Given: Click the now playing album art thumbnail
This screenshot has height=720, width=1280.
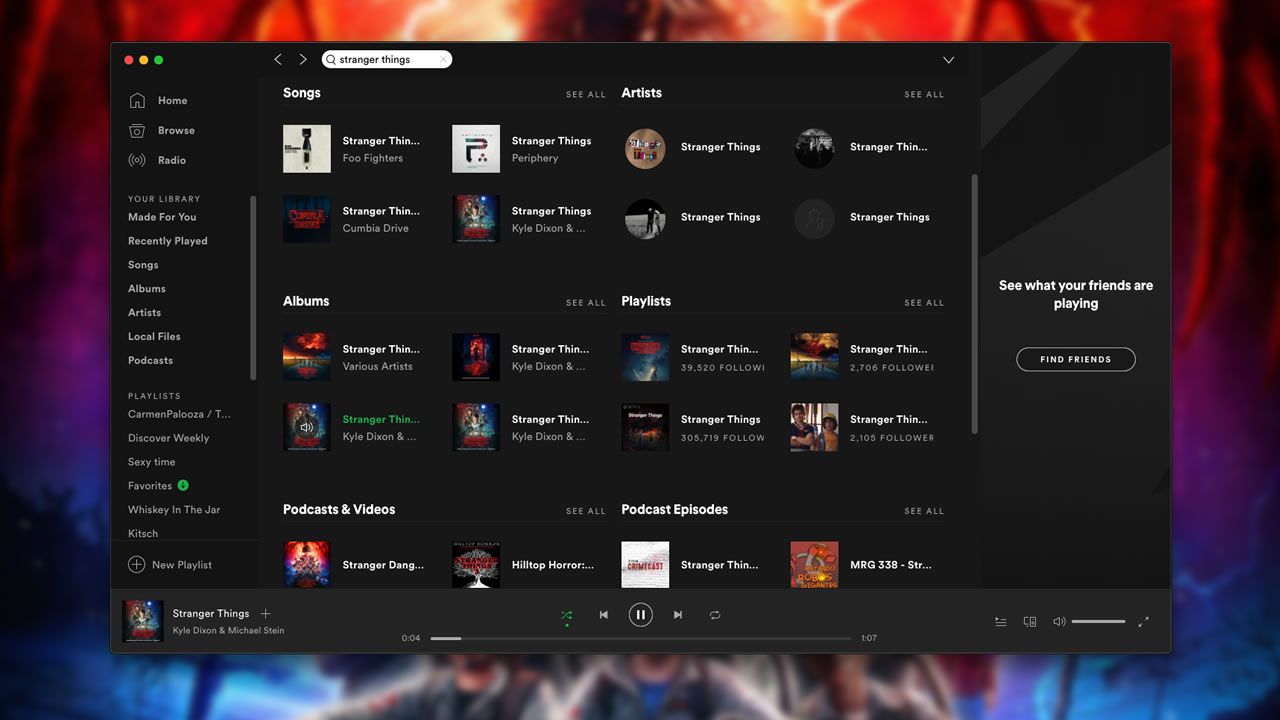Looking at the screenshot, I should (x=143, y=621).
